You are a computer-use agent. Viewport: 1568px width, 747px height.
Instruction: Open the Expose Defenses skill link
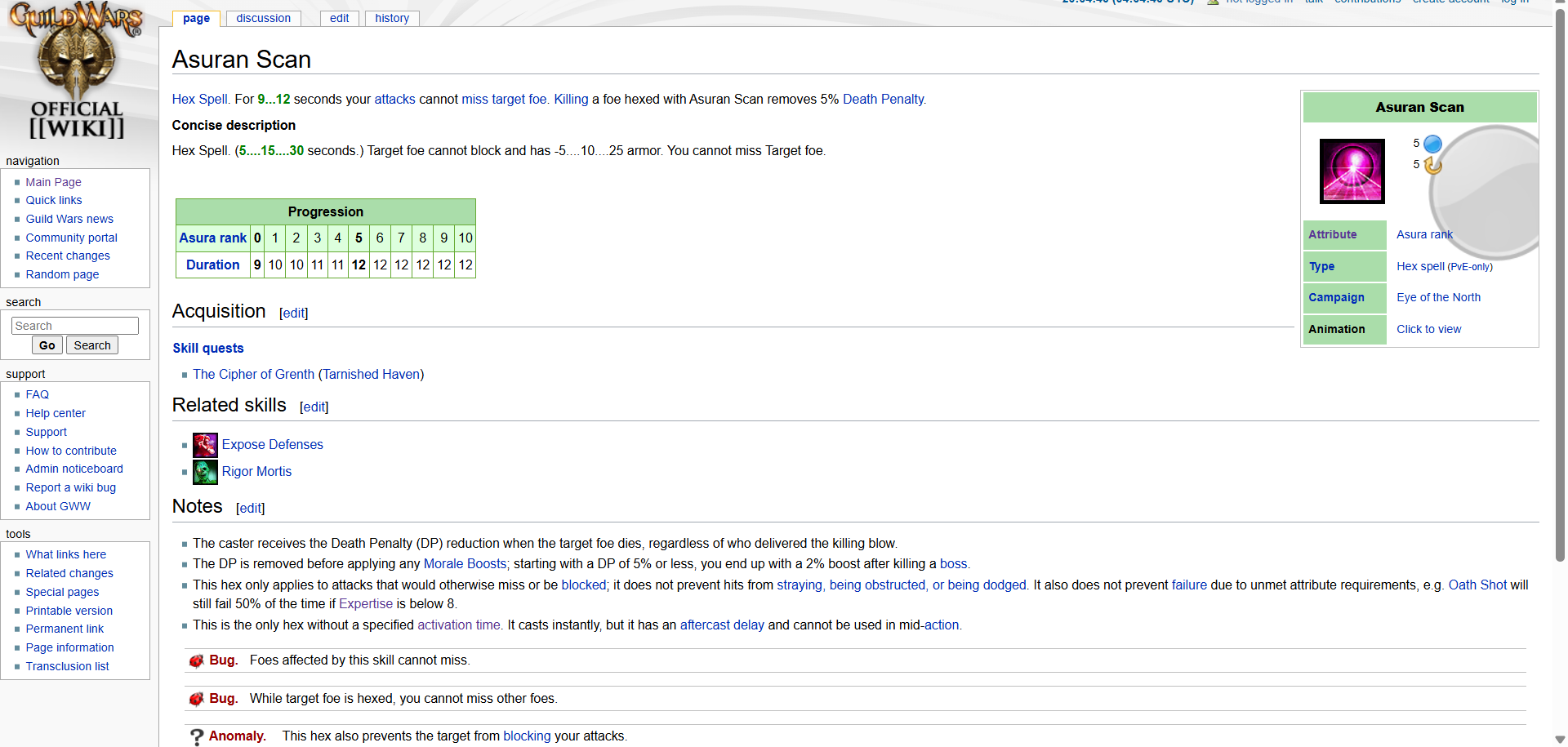click(273, 444)
